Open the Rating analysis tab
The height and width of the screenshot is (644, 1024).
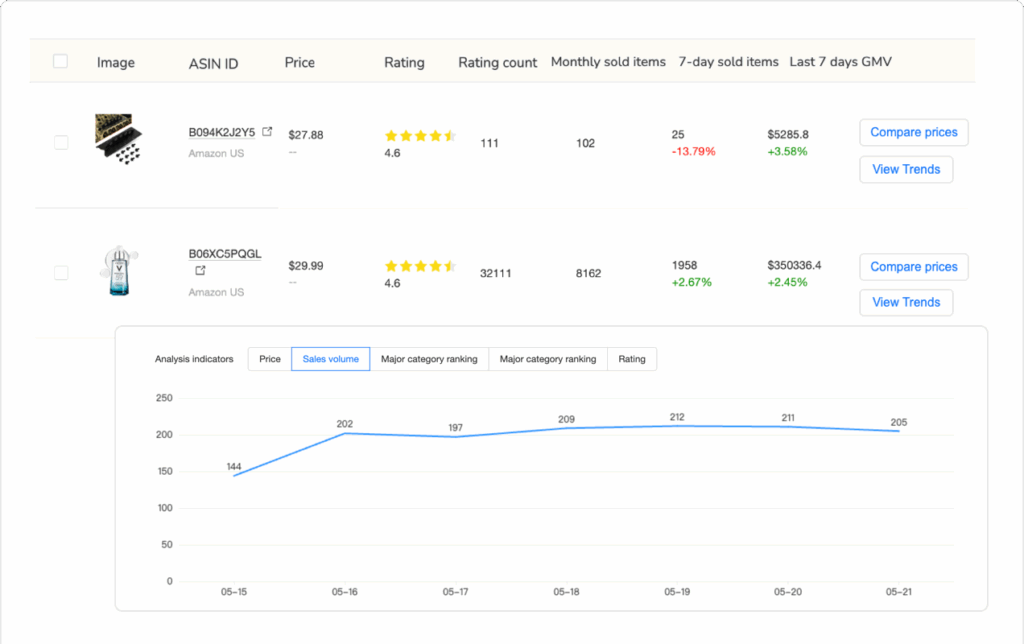pos(632,359)
